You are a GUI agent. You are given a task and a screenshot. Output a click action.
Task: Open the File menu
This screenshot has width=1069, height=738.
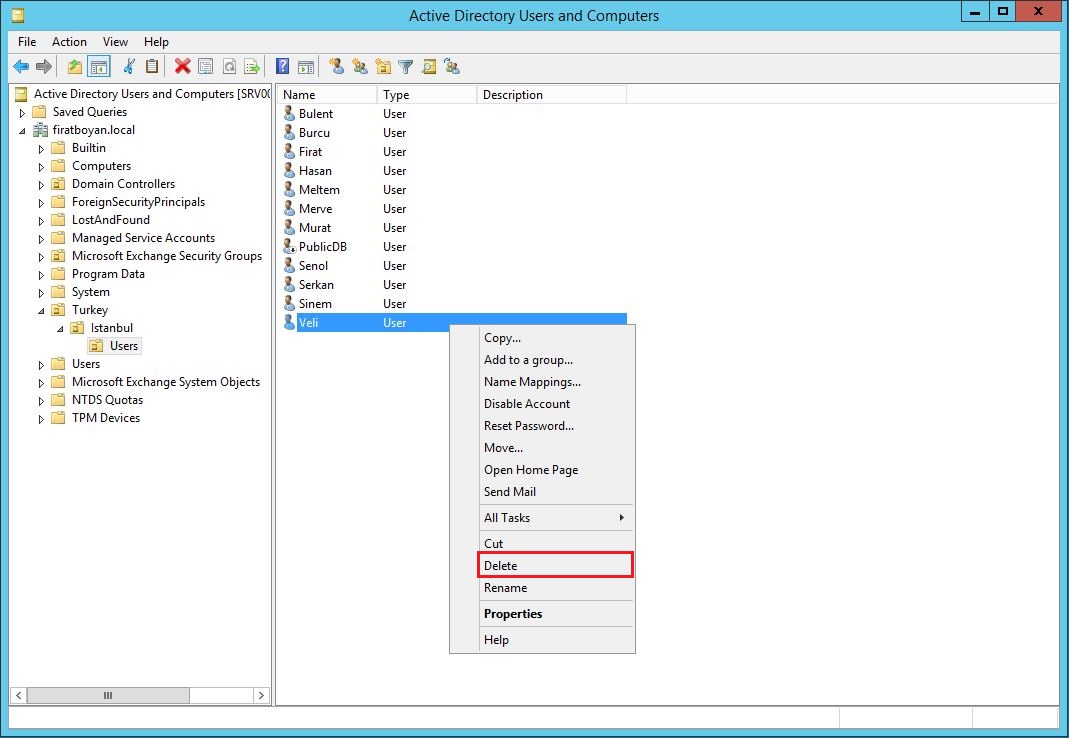click(x=27, y=42)
